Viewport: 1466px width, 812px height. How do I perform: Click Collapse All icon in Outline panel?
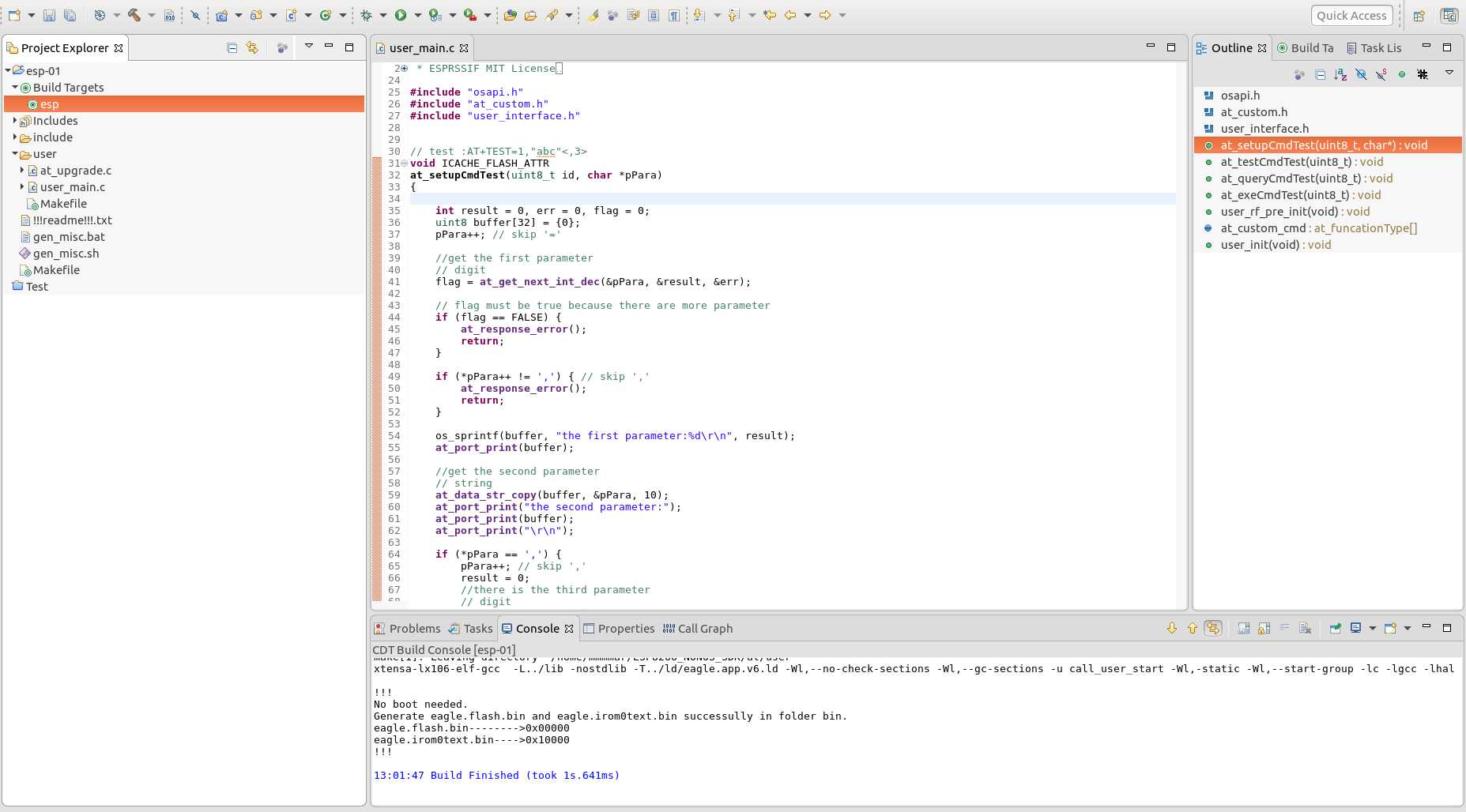pos(1320,74)
